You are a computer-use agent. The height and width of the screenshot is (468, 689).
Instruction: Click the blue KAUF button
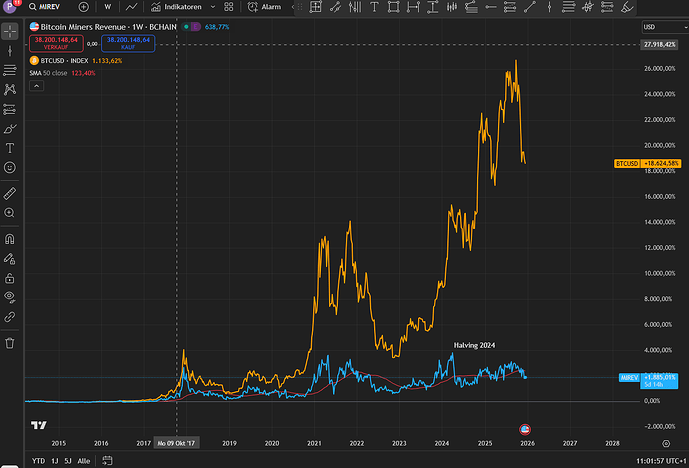[128, 43]
